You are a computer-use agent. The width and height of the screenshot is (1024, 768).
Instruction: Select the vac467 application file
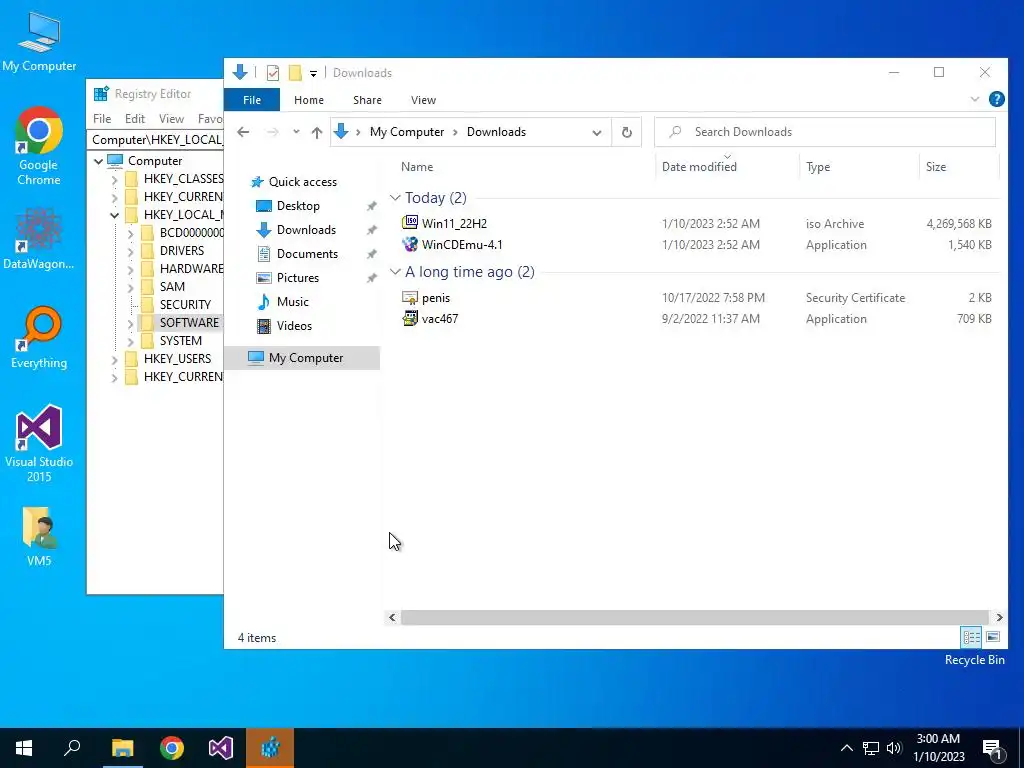[x=697, y=319]
